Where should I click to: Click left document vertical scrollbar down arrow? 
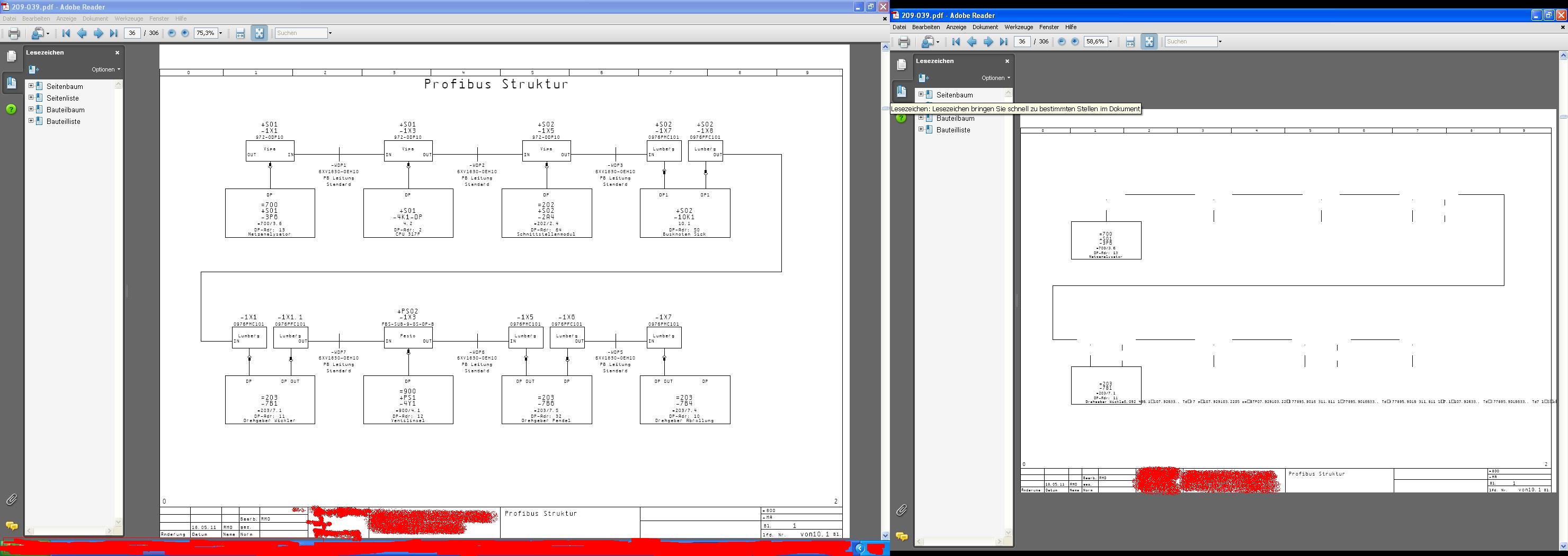885,536
